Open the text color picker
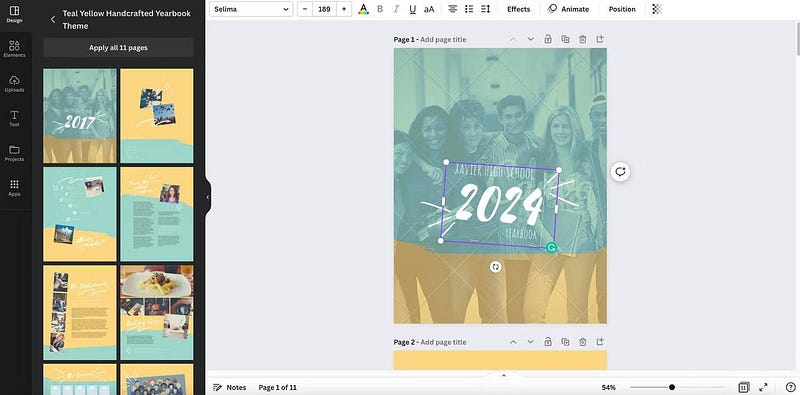 tap(363, 9)
